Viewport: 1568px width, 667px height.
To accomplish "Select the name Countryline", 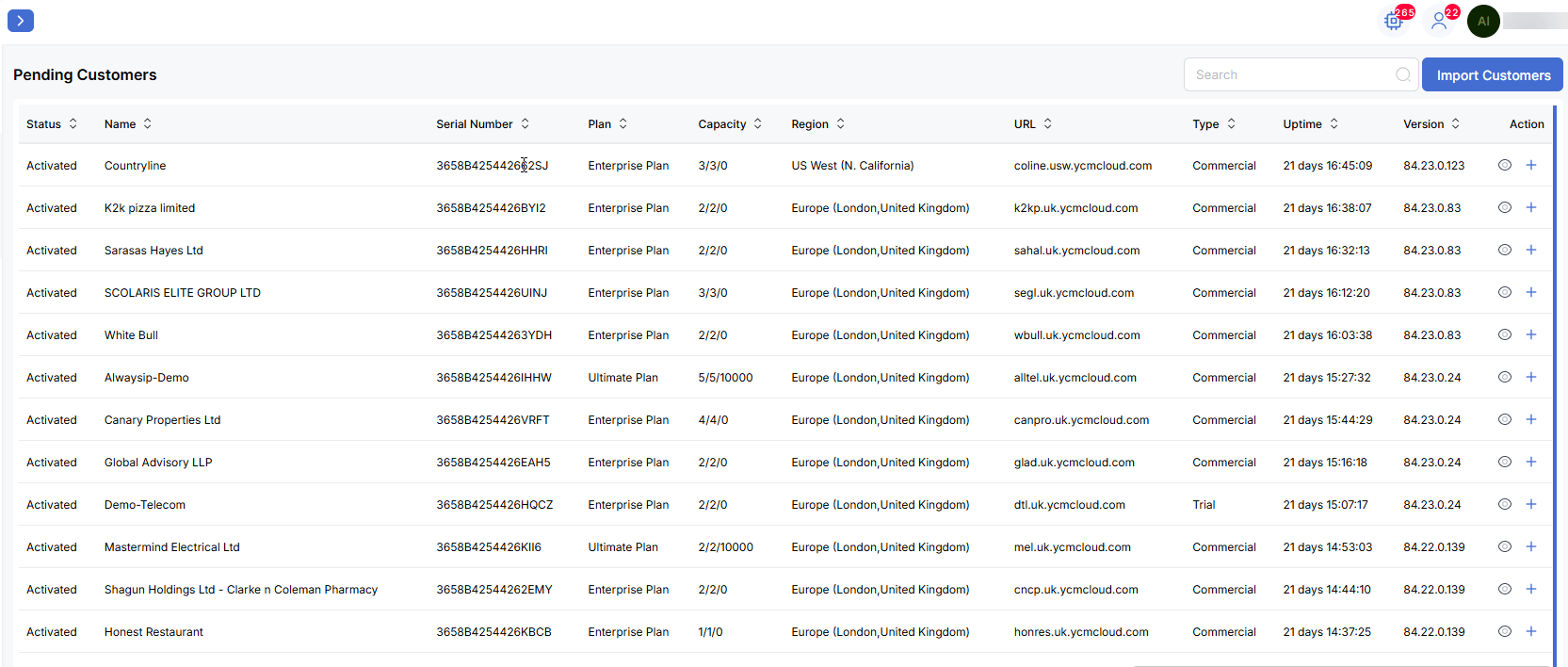I will 135,166.
